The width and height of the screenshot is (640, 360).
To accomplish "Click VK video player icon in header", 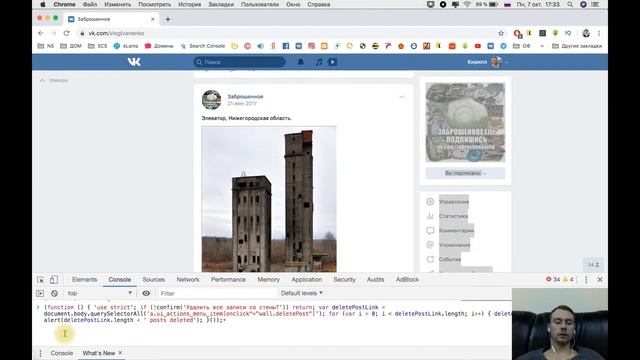I will click(332, 62).
